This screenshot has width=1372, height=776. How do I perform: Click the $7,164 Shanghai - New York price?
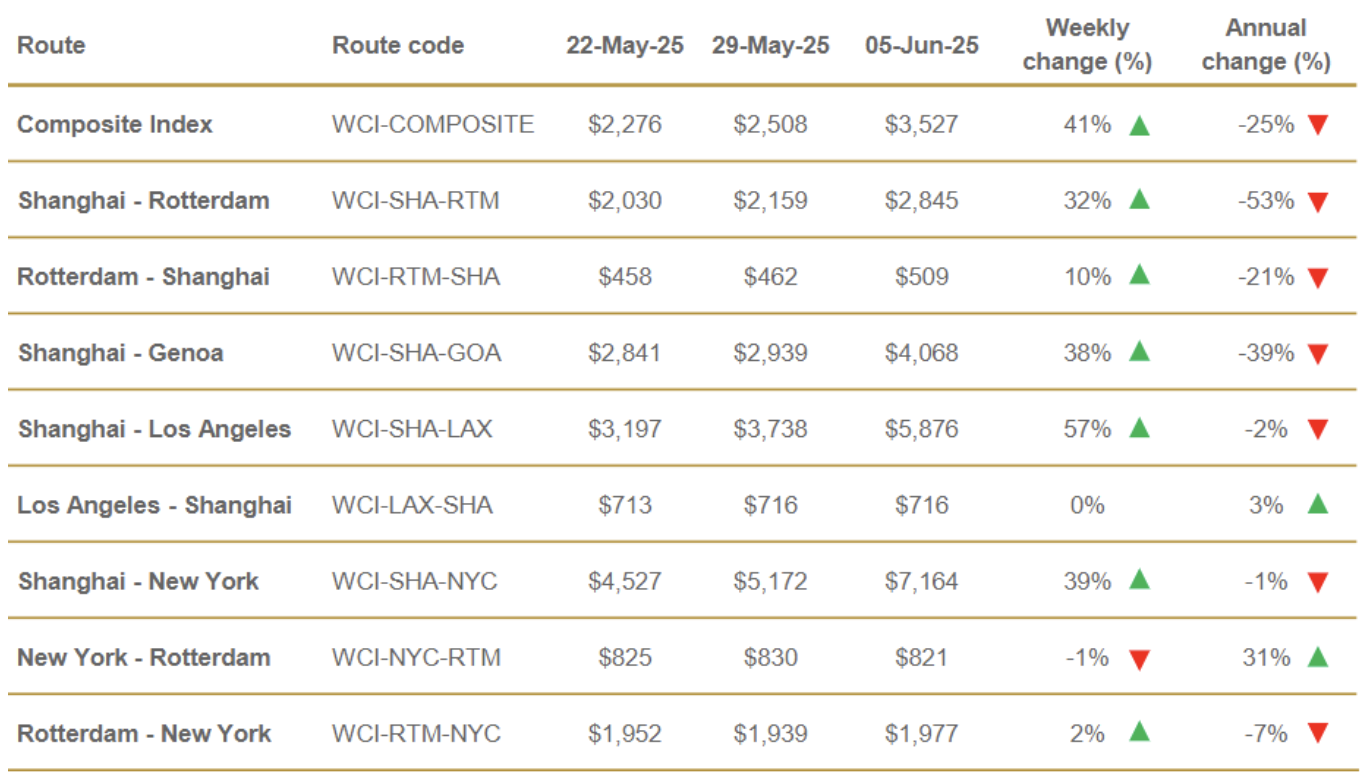pyautogui.click(x=921, y=581)
